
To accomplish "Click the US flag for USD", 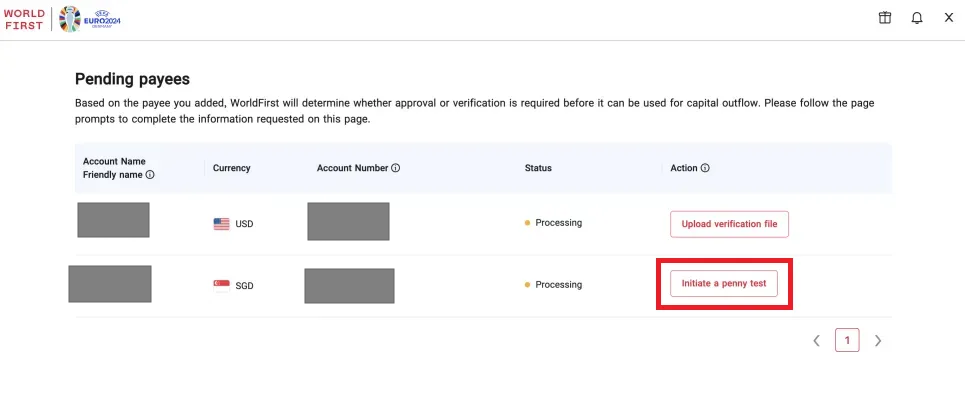I will 222,224.
